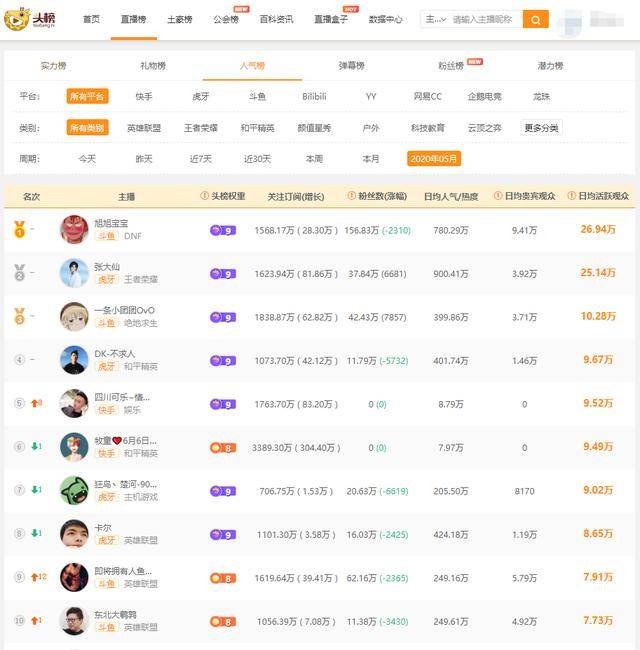Click level 8 badge in 东北大鹌鹑 row
Screen dimensions: 640x650
coord(223,622)
